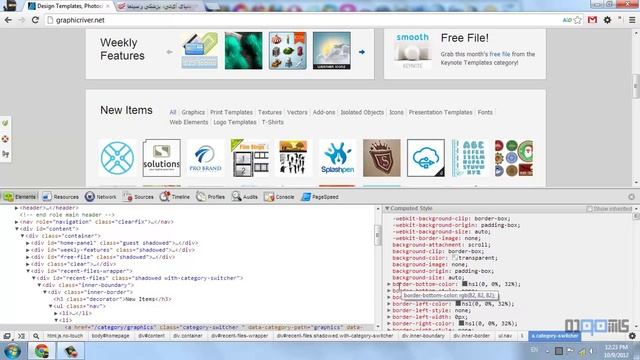Image resolution: width=640 pixels, height=360 pixels.
Task: Open the green abstract Weekly Features thumbnail
Action: click(x=244, y=51)
